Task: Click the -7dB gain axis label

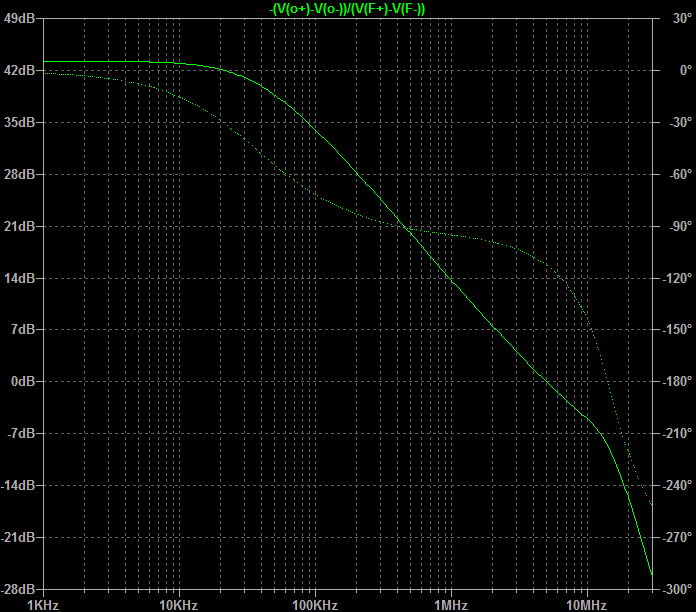Action: click(x=21, y=433)
